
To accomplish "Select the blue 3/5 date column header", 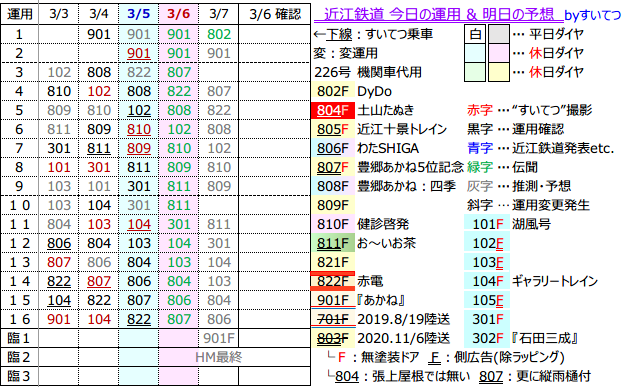I will tap(138, 14).
